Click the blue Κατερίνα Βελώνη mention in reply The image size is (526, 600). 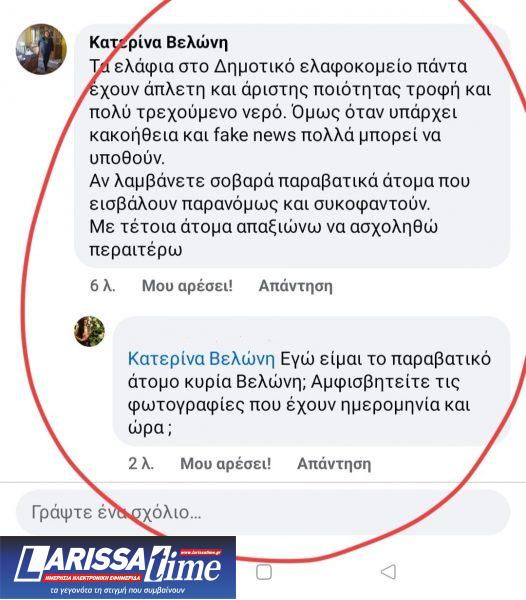202,359
